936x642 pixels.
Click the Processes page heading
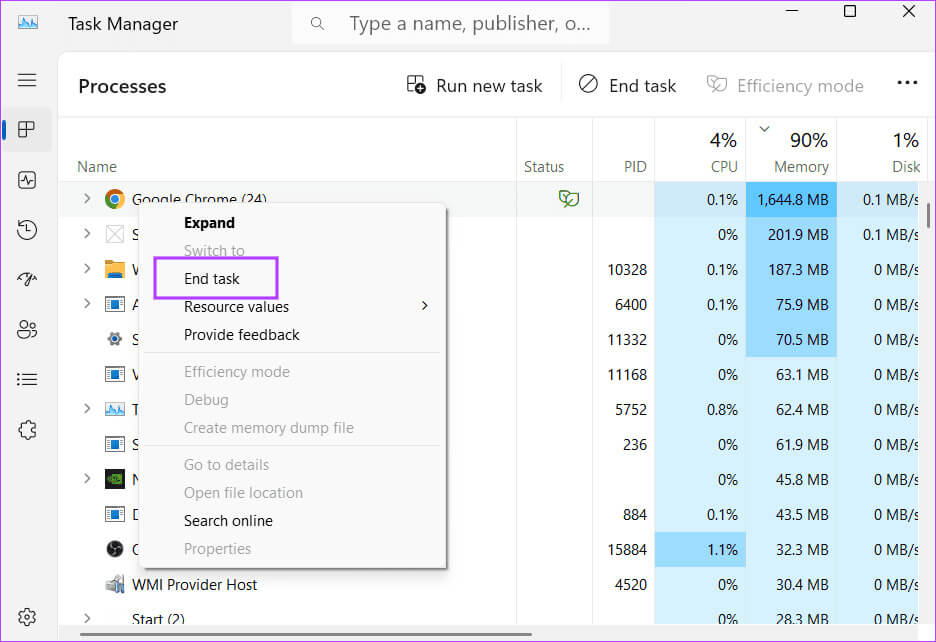point(122,86)
